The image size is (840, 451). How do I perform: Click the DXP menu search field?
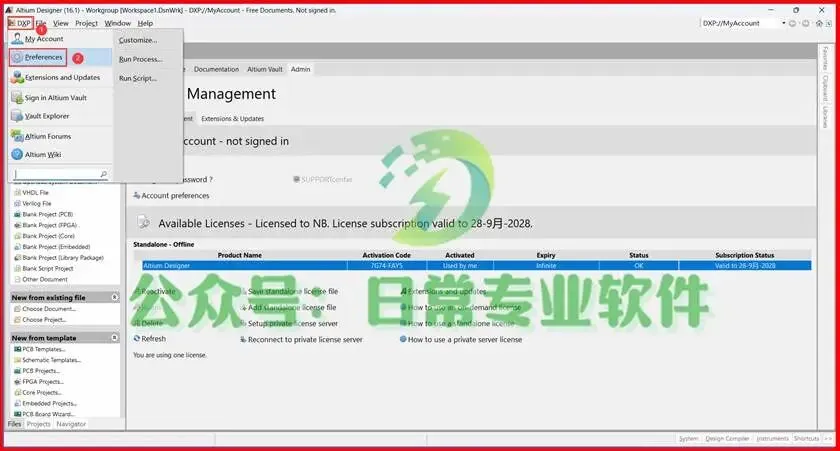pyautogui.click(x=56, y=174)
